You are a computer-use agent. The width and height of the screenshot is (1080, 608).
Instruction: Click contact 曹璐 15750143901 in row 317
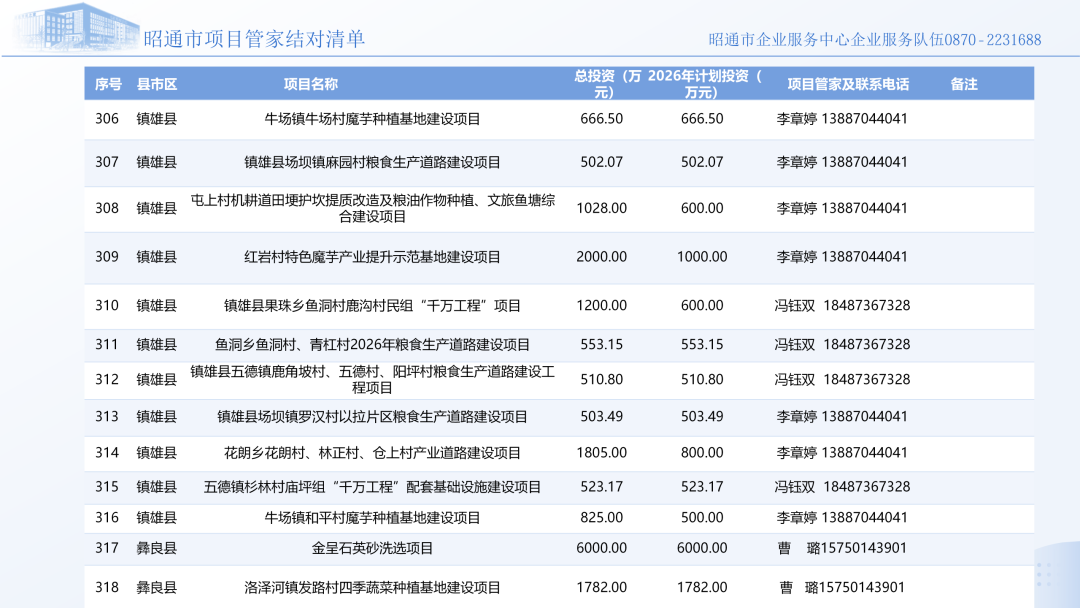842,548
